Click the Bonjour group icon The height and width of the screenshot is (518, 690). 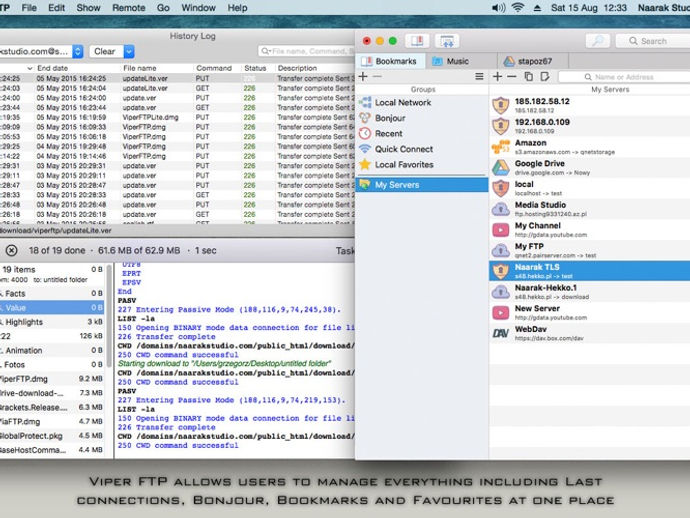point(365,118)
